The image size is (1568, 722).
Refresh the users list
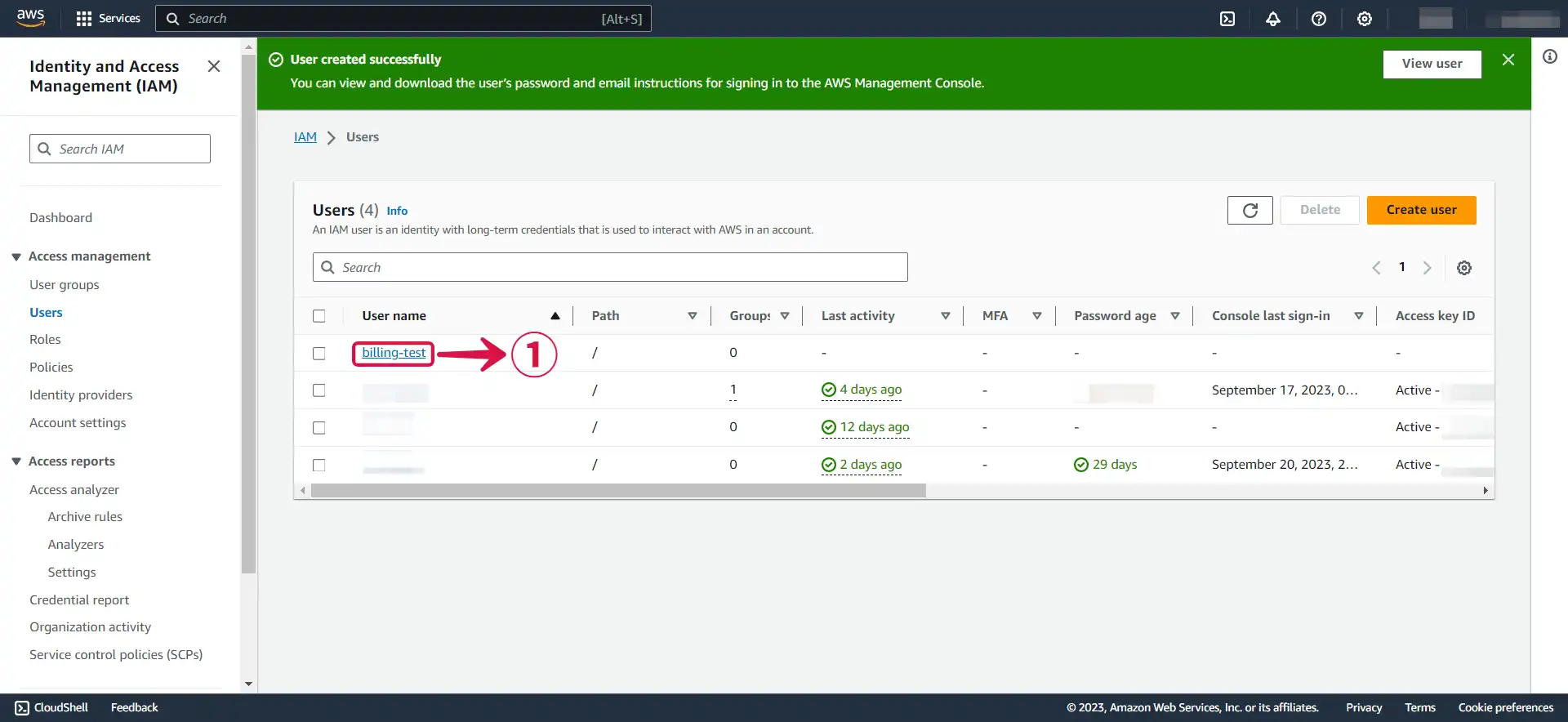1249,210
